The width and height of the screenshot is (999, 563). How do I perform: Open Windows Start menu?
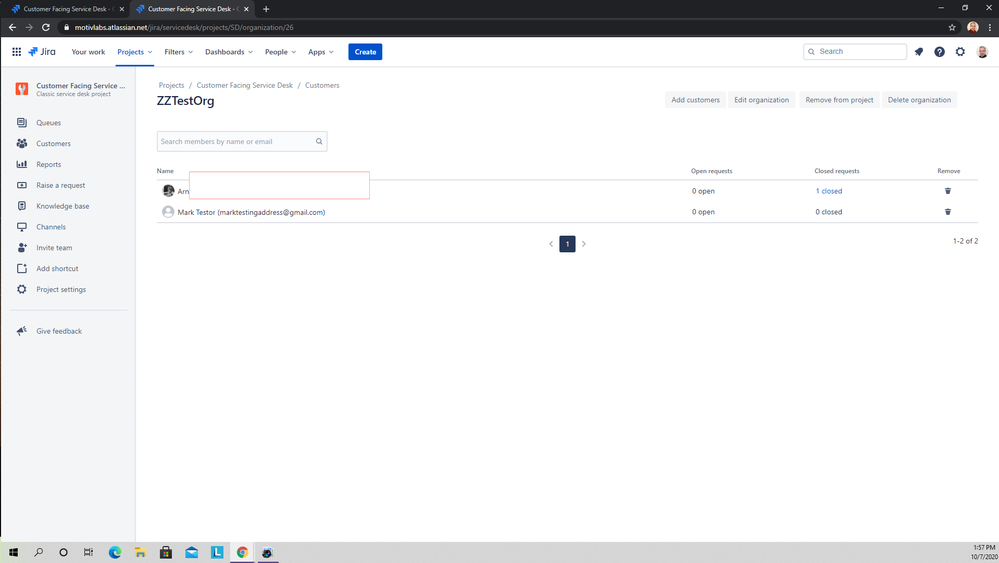tap(13, 552)
